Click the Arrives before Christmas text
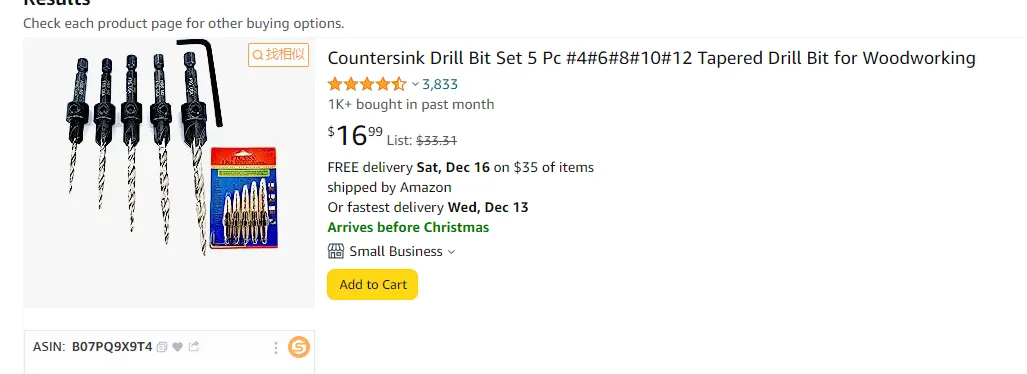The width and height of the screenshot is (1027, 374). 408,227
